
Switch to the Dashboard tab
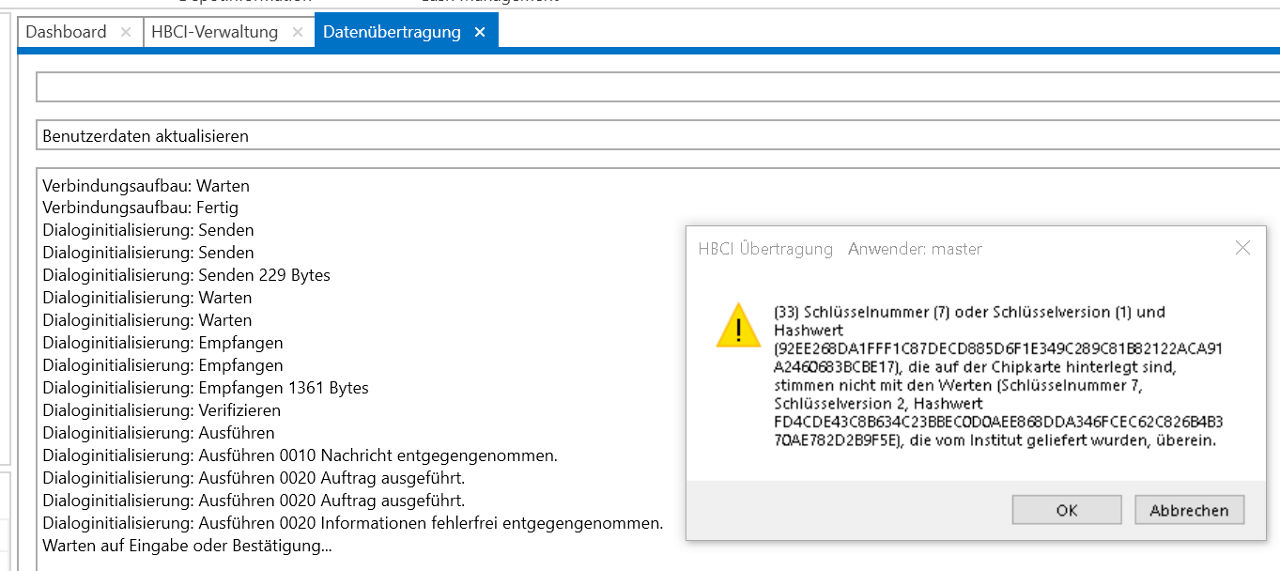pos(66,32)
